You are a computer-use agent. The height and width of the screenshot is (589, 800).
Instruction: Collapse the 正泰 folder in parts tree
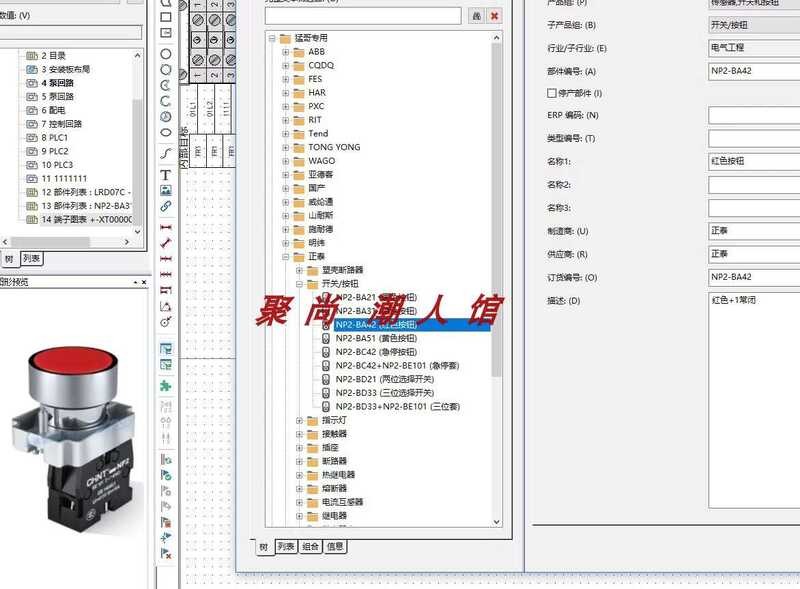[x=286, y=256]
